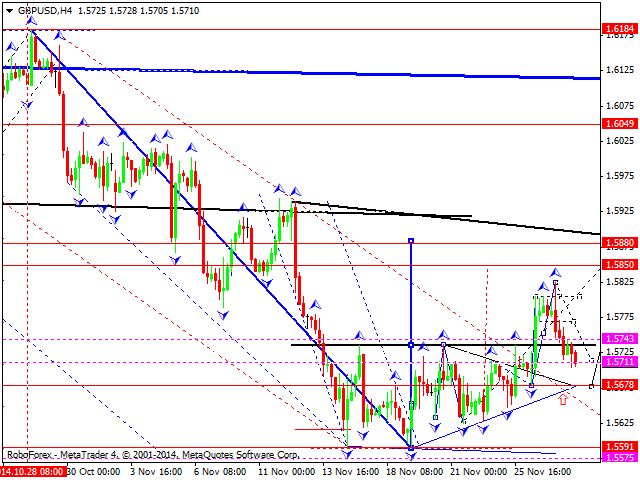Click the 1.6025 price axis value
The image size is (640, 480).
tap(620, 141)
